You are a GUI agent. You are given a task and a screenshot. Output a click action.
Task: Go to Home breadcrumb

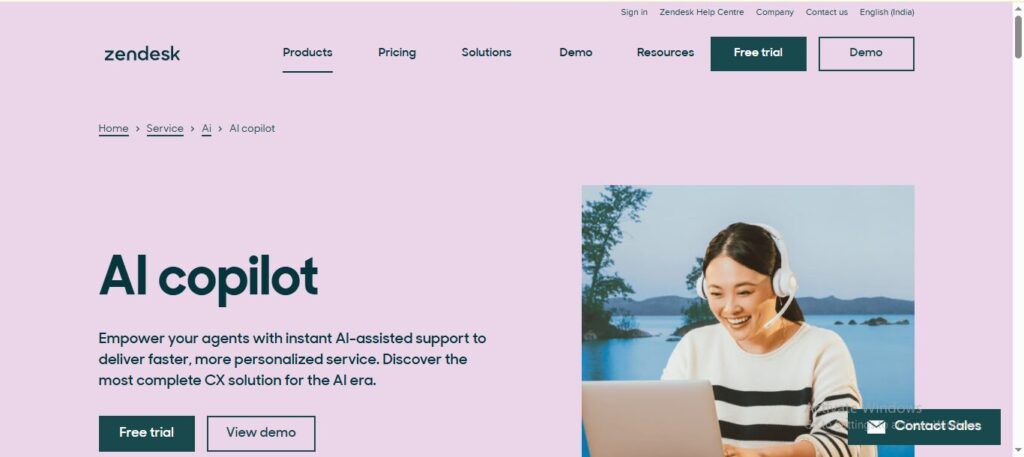point(113,129)
